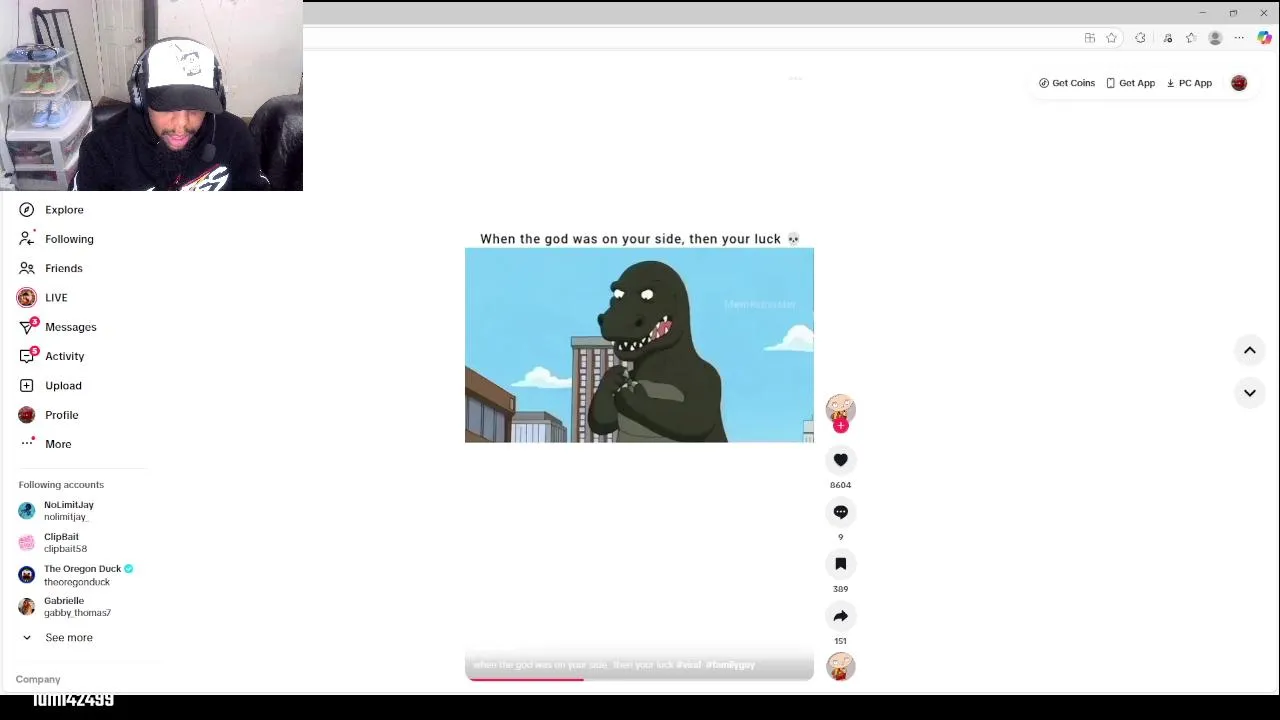Image resolution: width=1280 pixels, height=720 pixels.
Task: Go to next video with down arrow
Action: point(1250,393)
